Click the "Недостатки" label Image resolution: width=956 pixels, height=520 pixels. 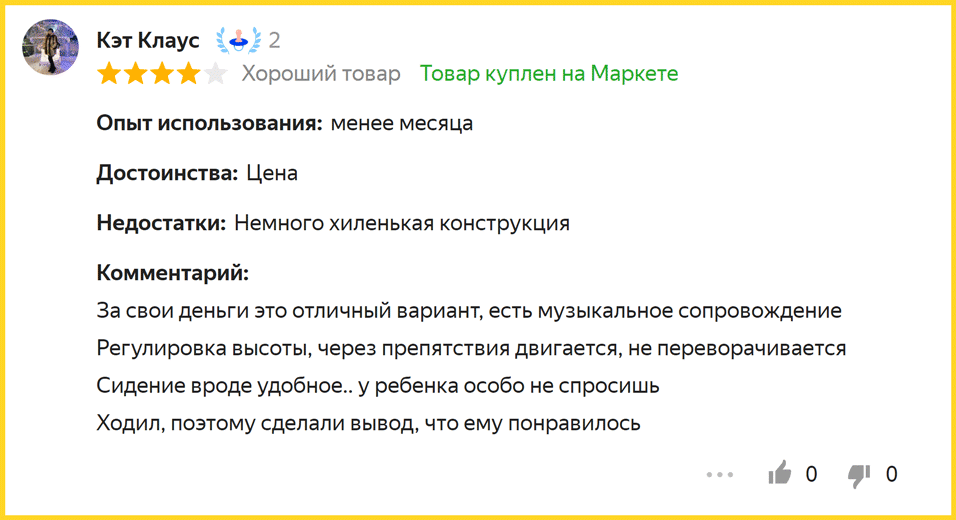click(x=161, y=223)
